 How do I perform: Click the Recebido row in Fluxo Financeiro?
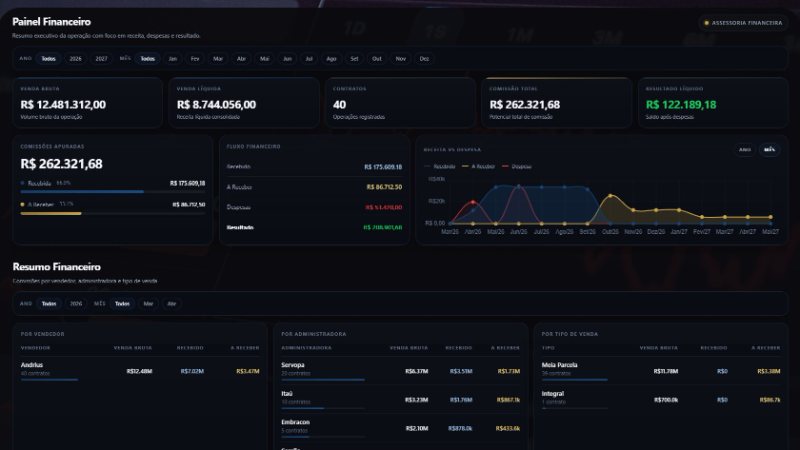click(x=314, y=167)
